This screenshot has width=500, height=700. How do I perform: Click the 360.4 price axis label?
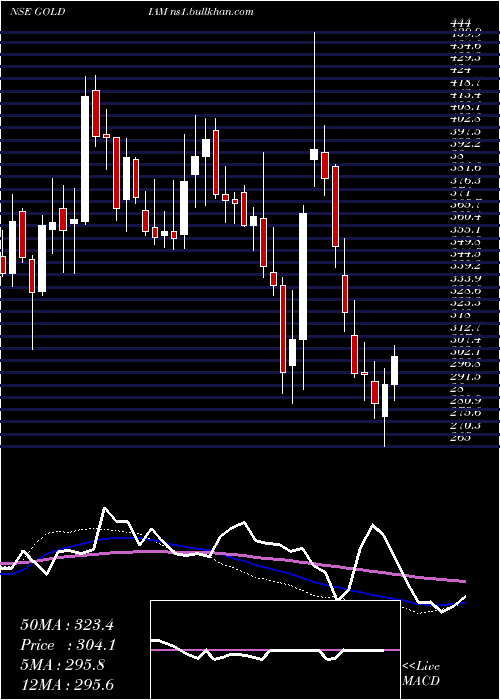tap(465, 217)
